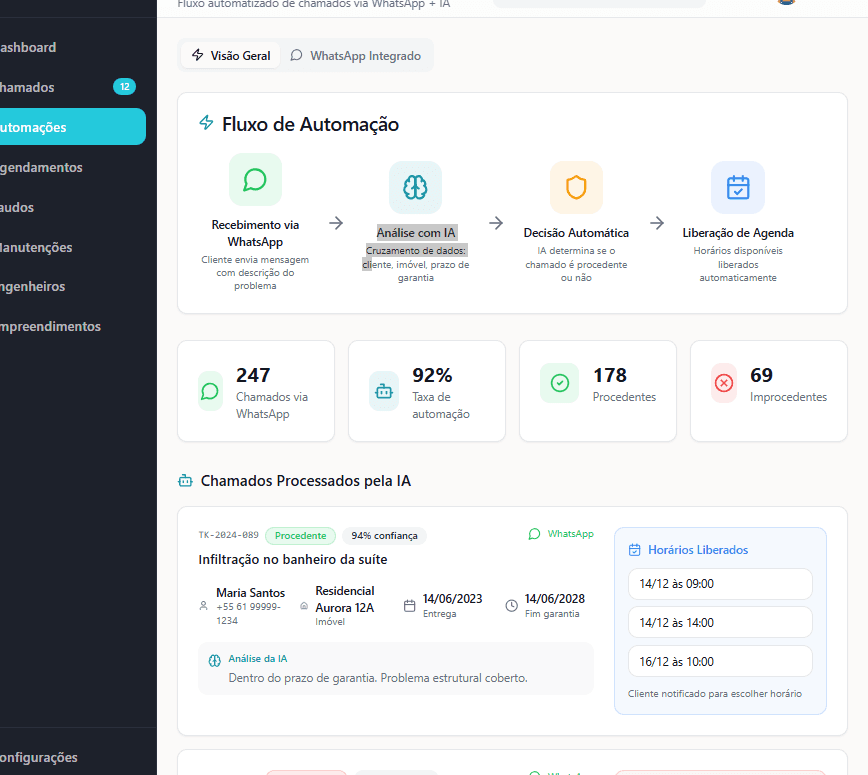Click robot icon in 92% automation card
The width and height of the screenshot is (868, 775).
384,391
